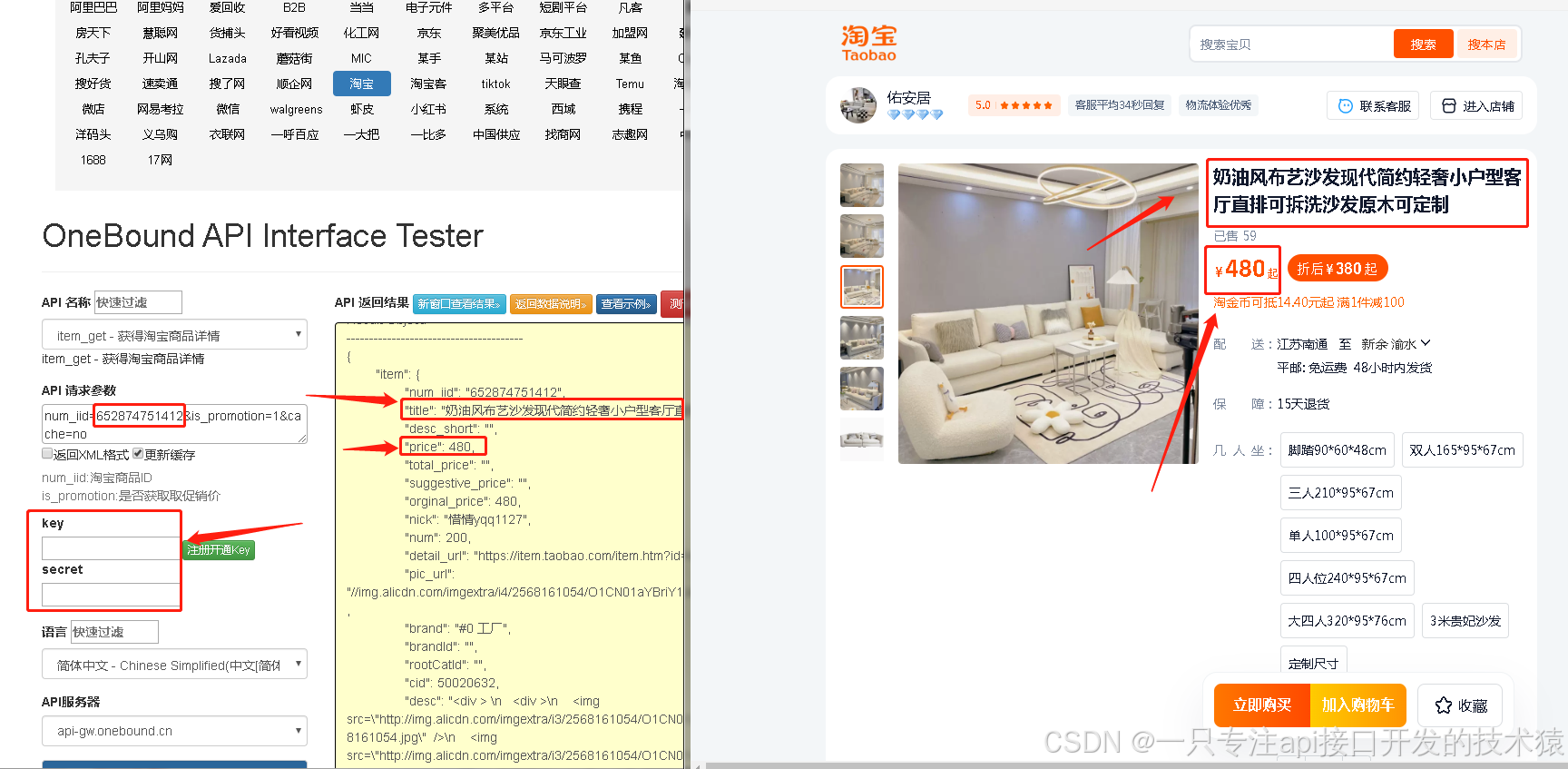Click the 佑安居 shop avatar
Viewport: 1568px width, 769px height.
click(x=858, y=105)
